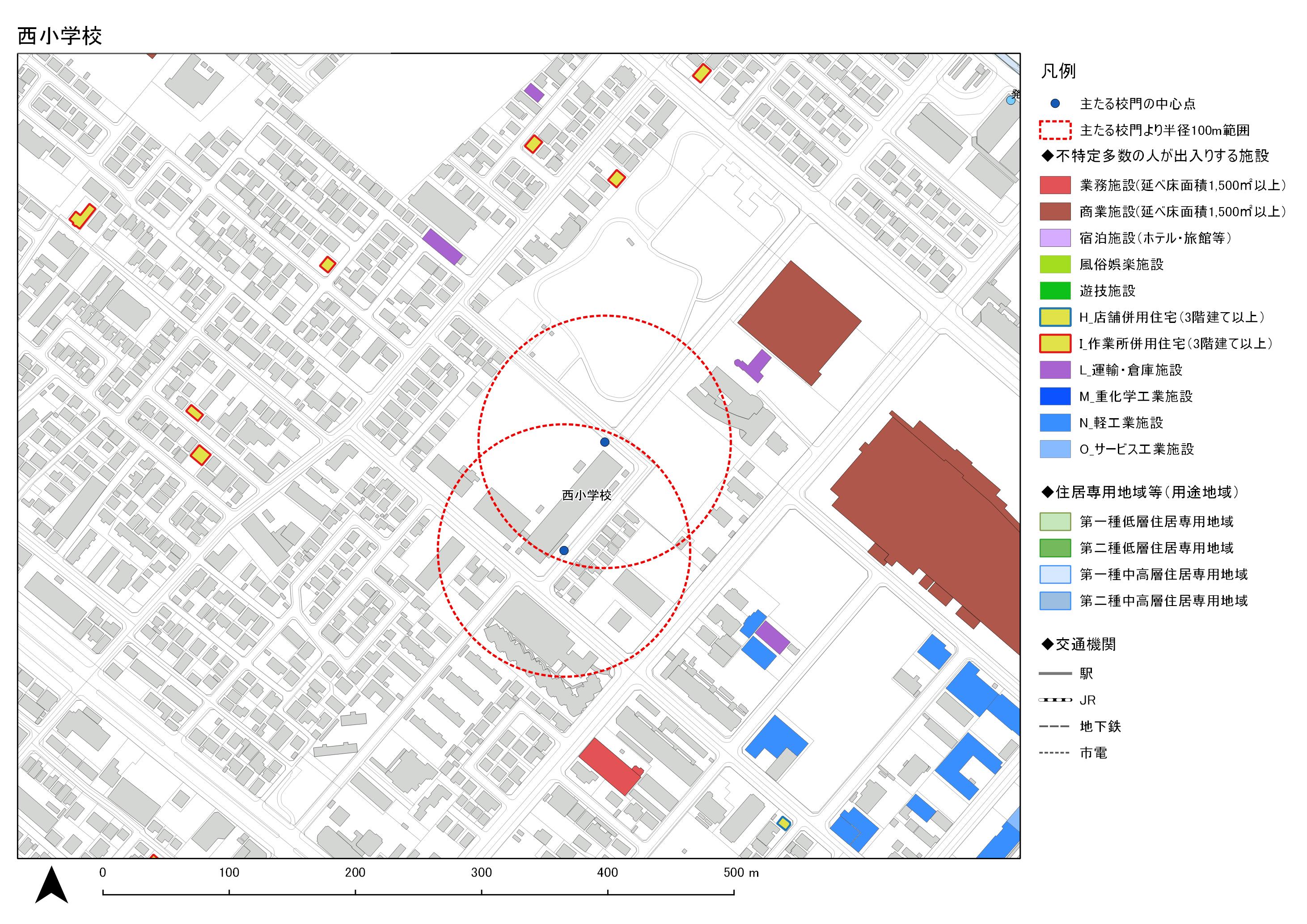Click the 西小学校 label on the map
1307x924 pixels.
pos(586,495)
